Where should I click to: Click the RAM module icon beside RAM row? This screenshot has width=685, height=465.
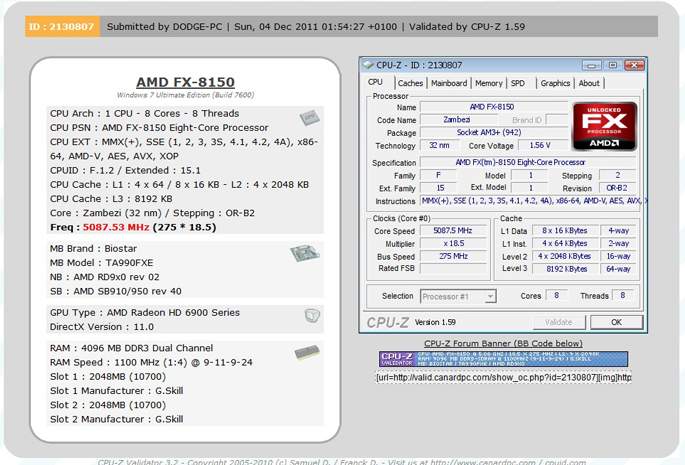(x=307, y=352)
